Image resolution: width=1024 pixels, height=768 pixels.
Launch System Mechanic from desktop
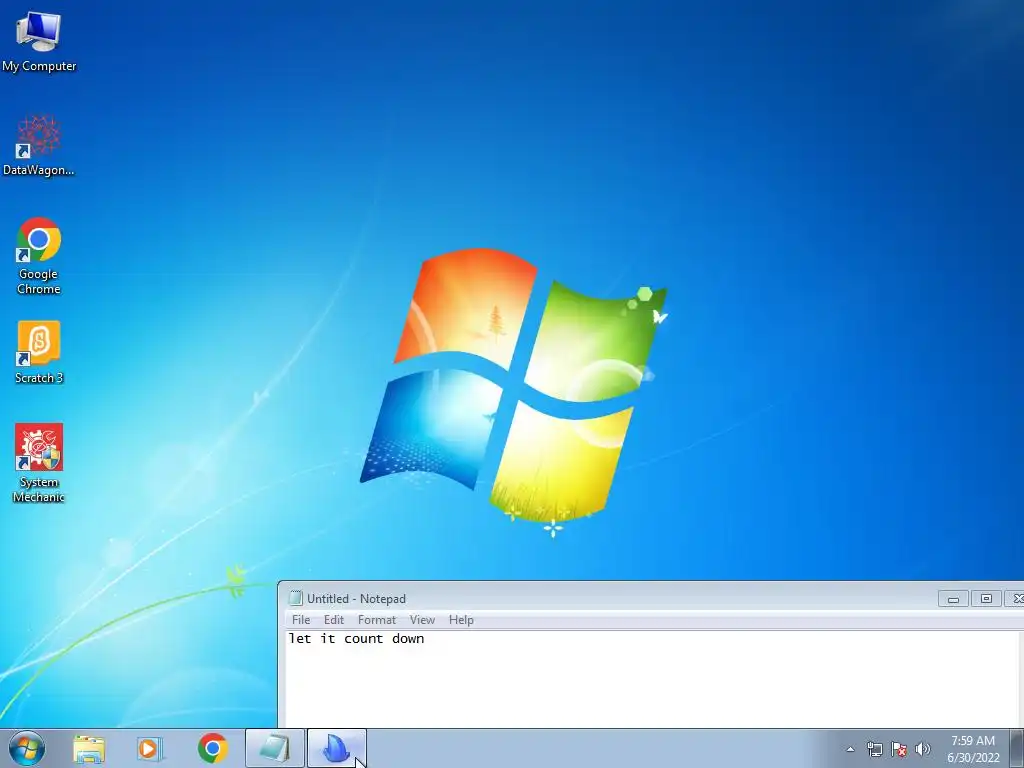click(39, 463)
